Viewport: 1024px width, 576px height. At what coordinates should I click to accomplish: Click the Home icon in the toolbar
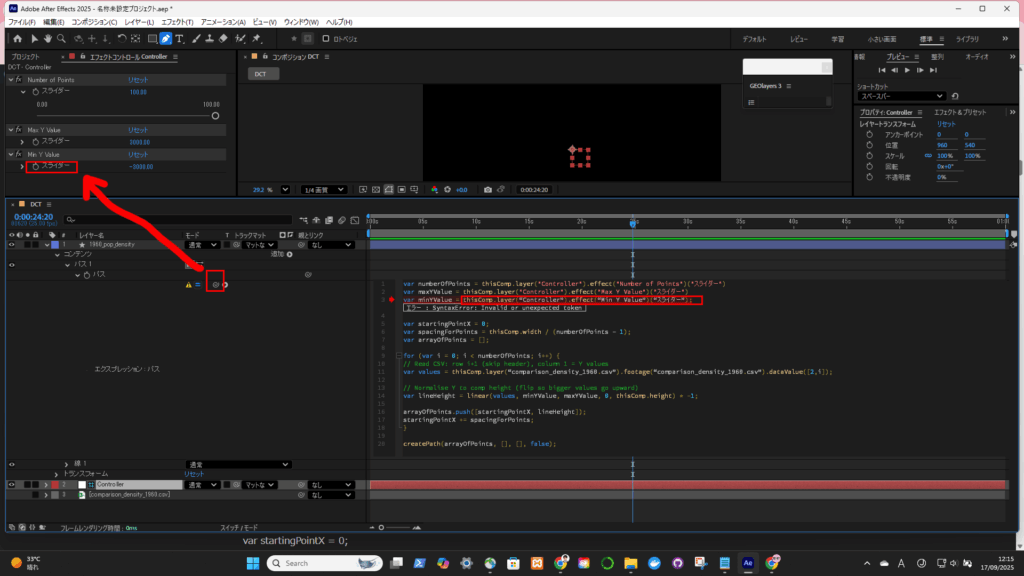click(x=17, y=39)
